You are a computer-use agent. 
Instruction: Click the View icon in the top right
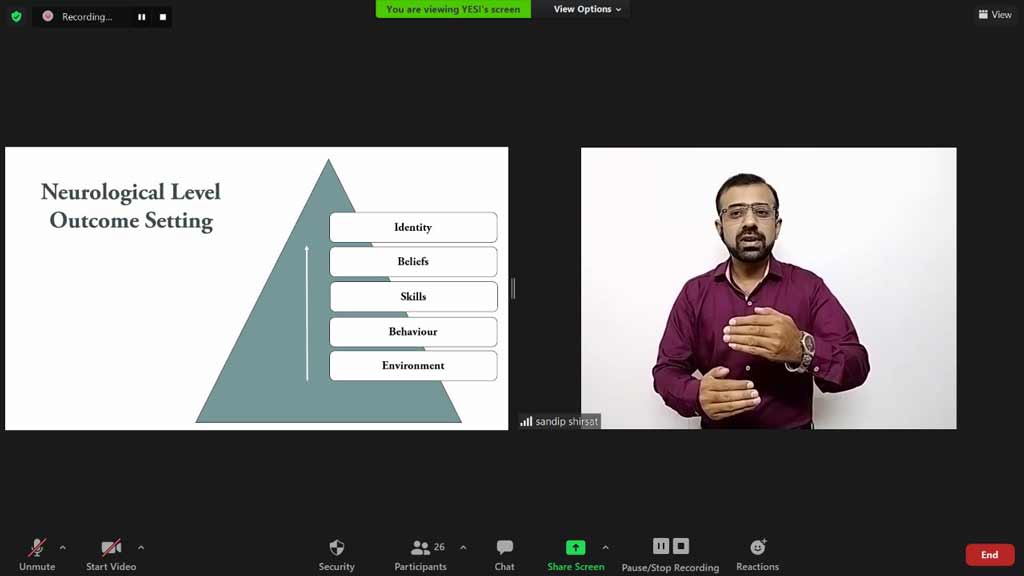click(995, 14)
